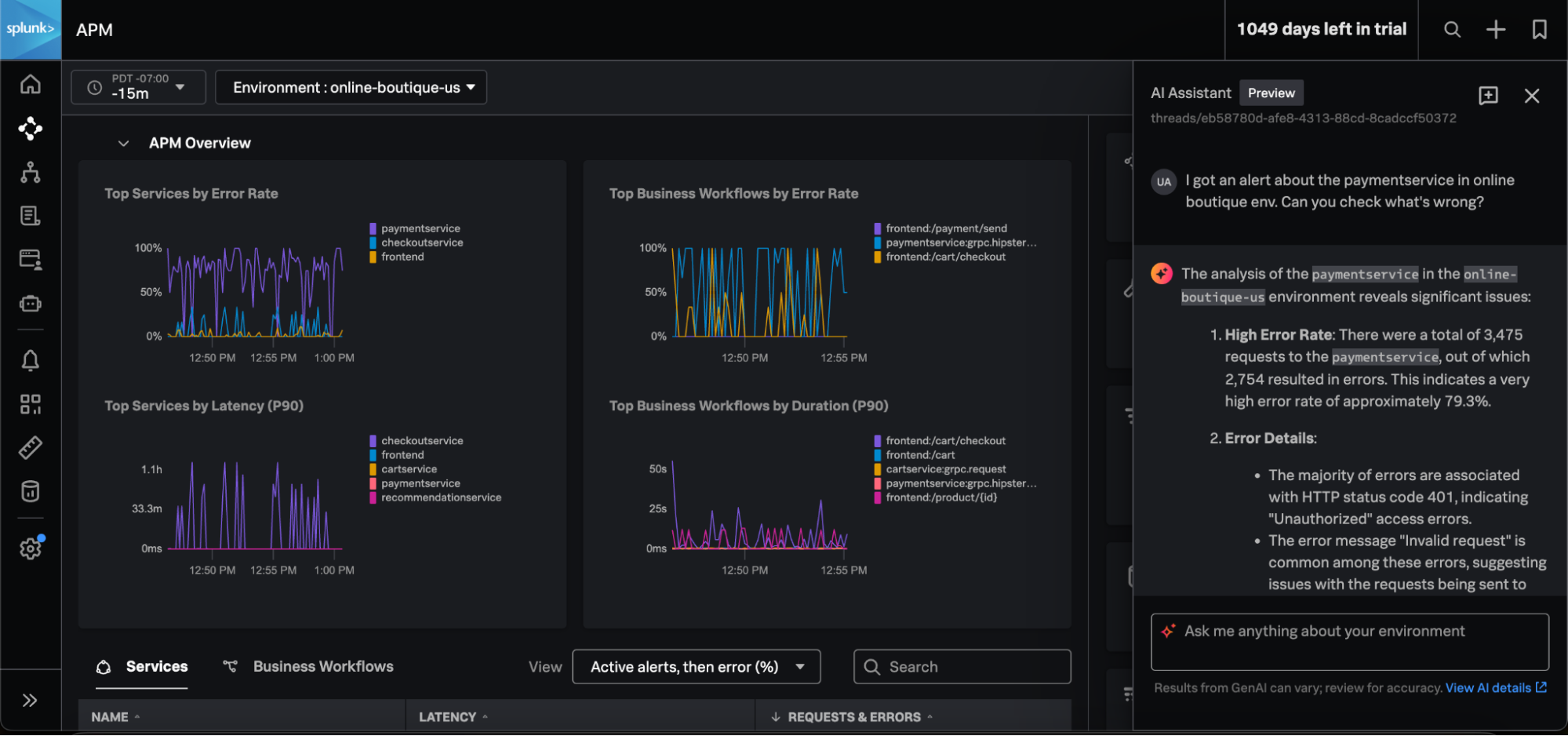This screenshot has height=736, width=1568.
Task: Collapse the APM Overview section
Action: click(x=123, y=144)
